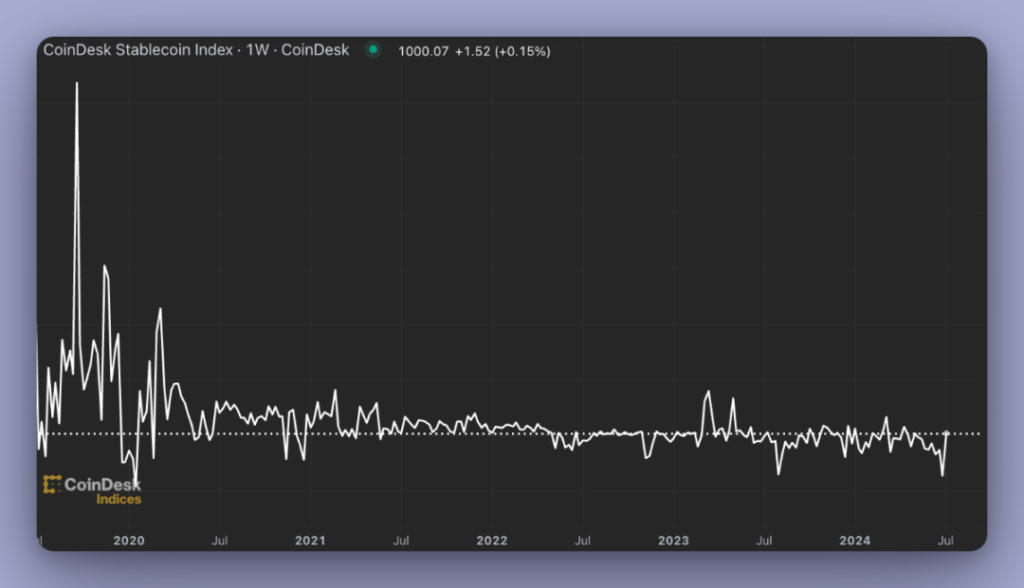The height and width of the screenshot is (588, 1024).
Task: Select the 2021 label on time axis
Action: (310, 541)
